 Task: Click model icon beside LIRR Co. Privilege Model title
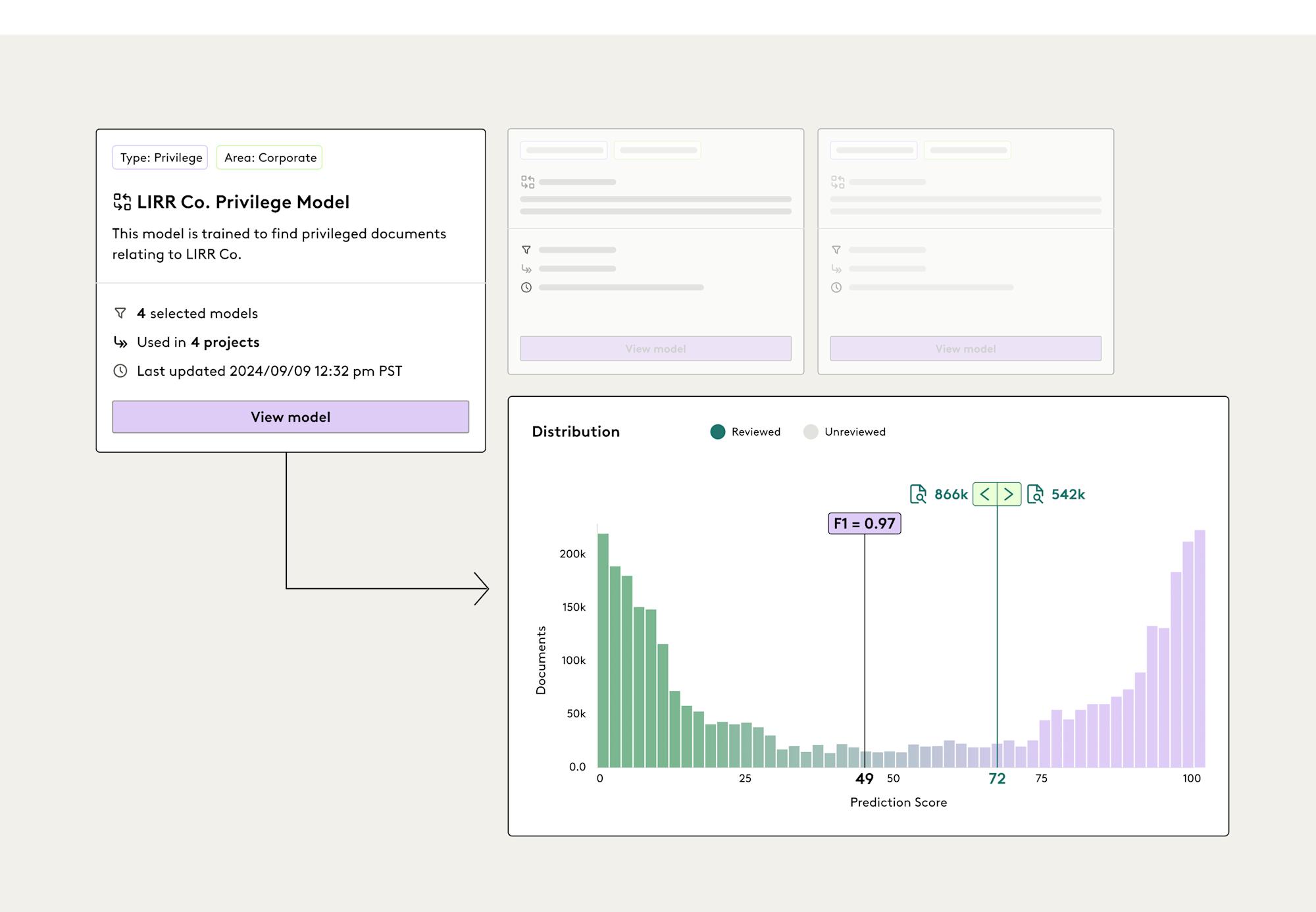[122, 202]
